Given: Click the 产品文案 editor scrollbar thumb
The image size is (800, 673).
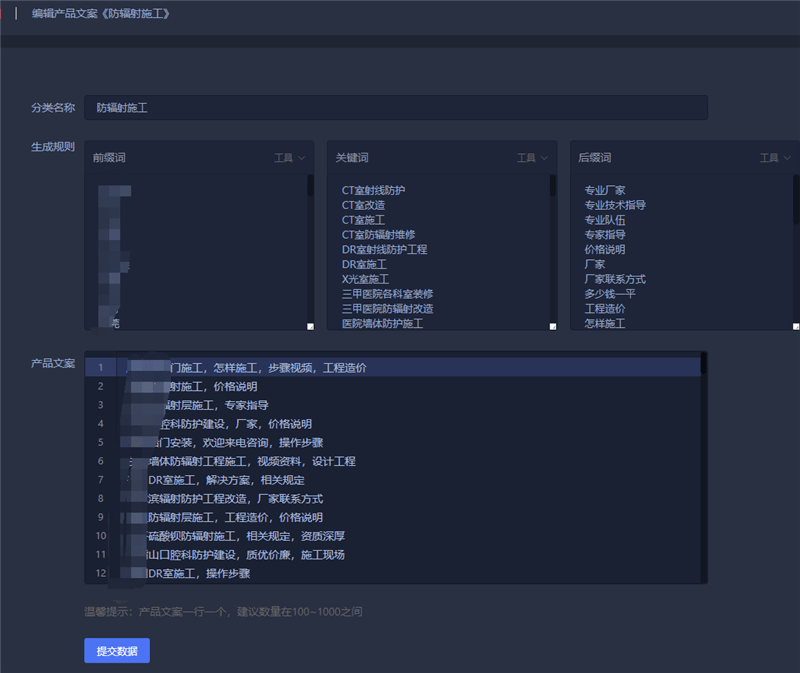Looking at the screenshot, I should pos(704,363).
